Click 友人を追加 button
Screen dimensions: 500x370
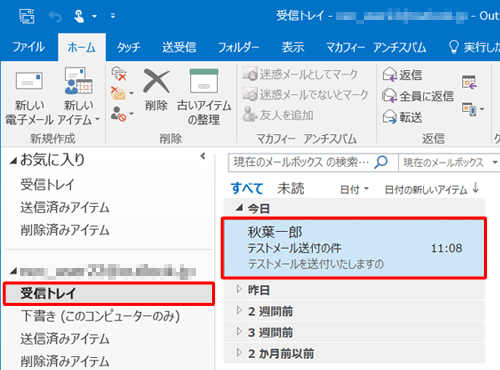278,115
